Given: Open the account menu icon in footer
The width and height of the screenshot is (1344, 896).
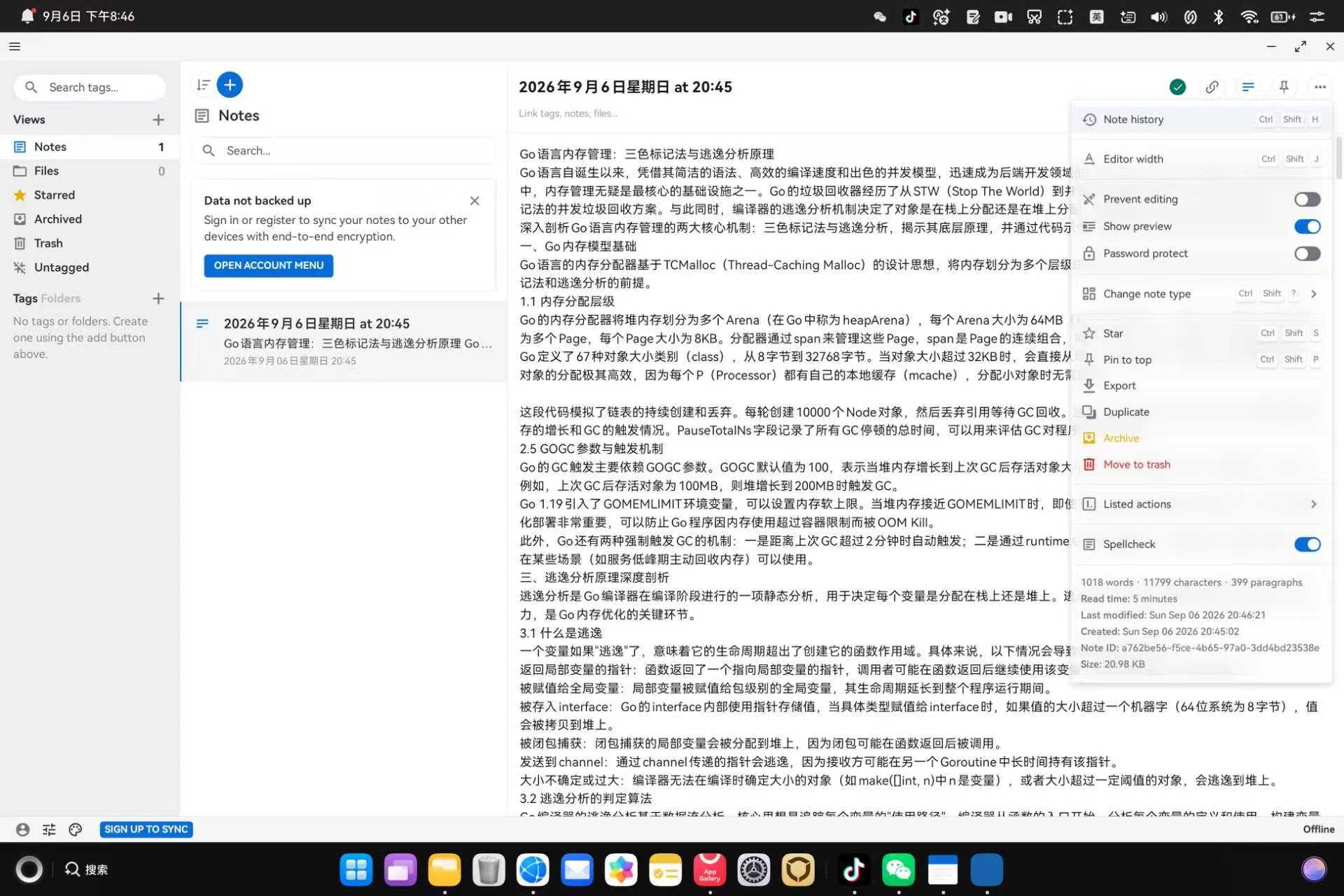Looking at the screenshot, I should coord(22,829).
